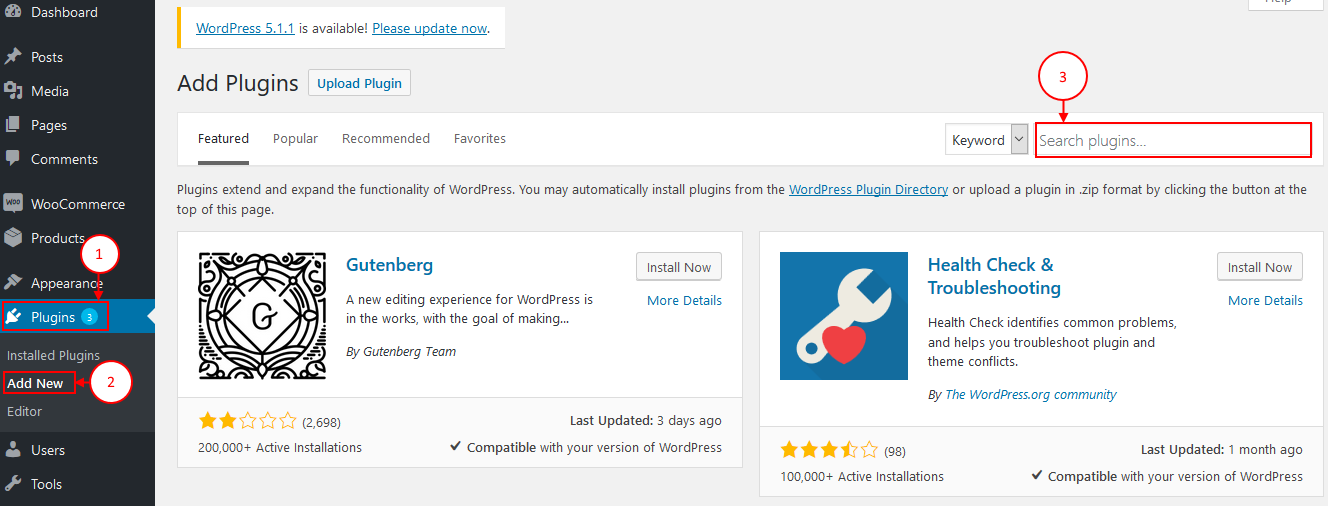This screenshot has height=506, width=1328.
Task: Click the '100,000+ Active Installations' text
Action: 862,476
